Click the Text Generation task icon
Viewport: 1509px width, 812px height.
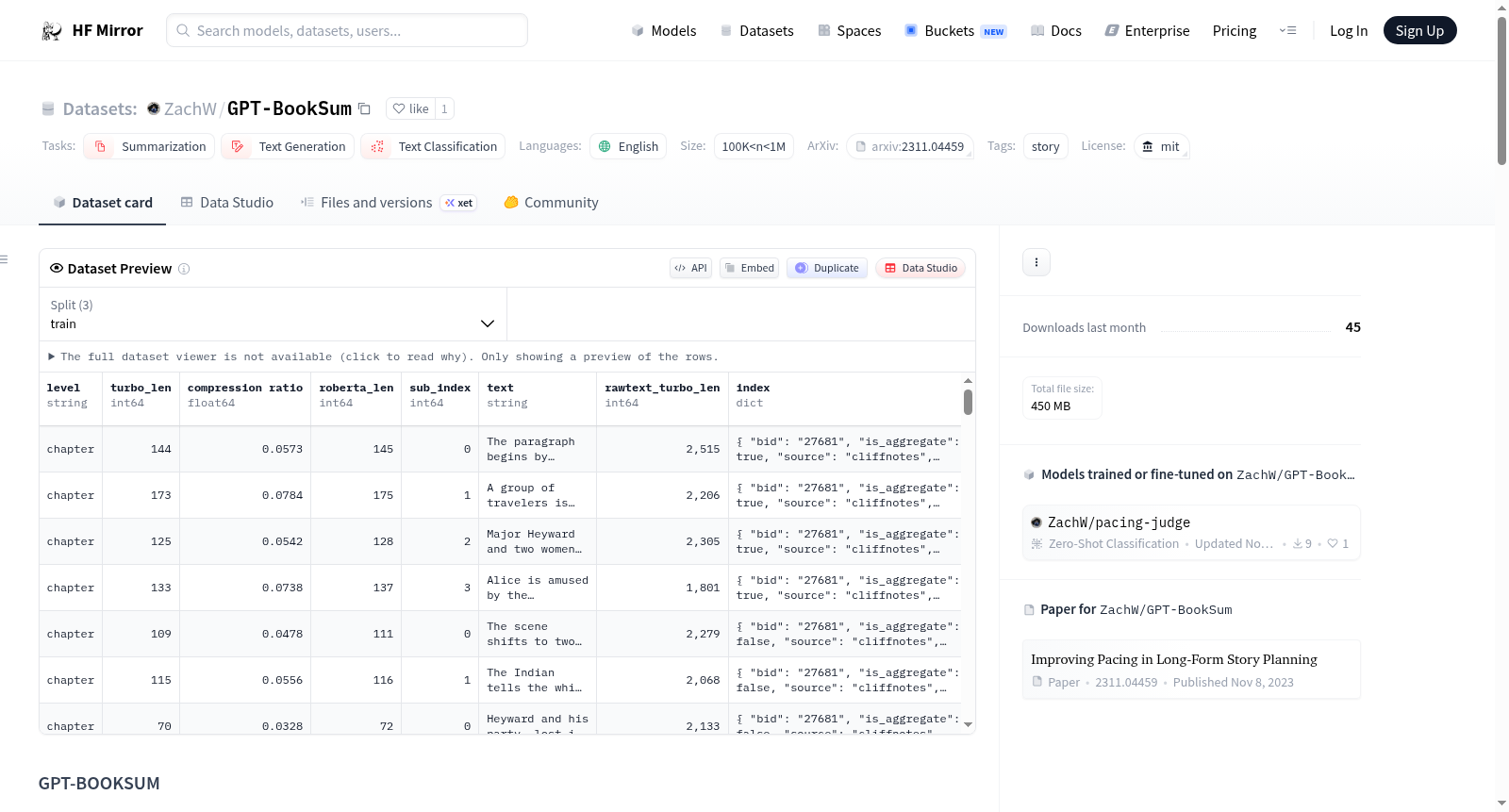coord(238,146)
